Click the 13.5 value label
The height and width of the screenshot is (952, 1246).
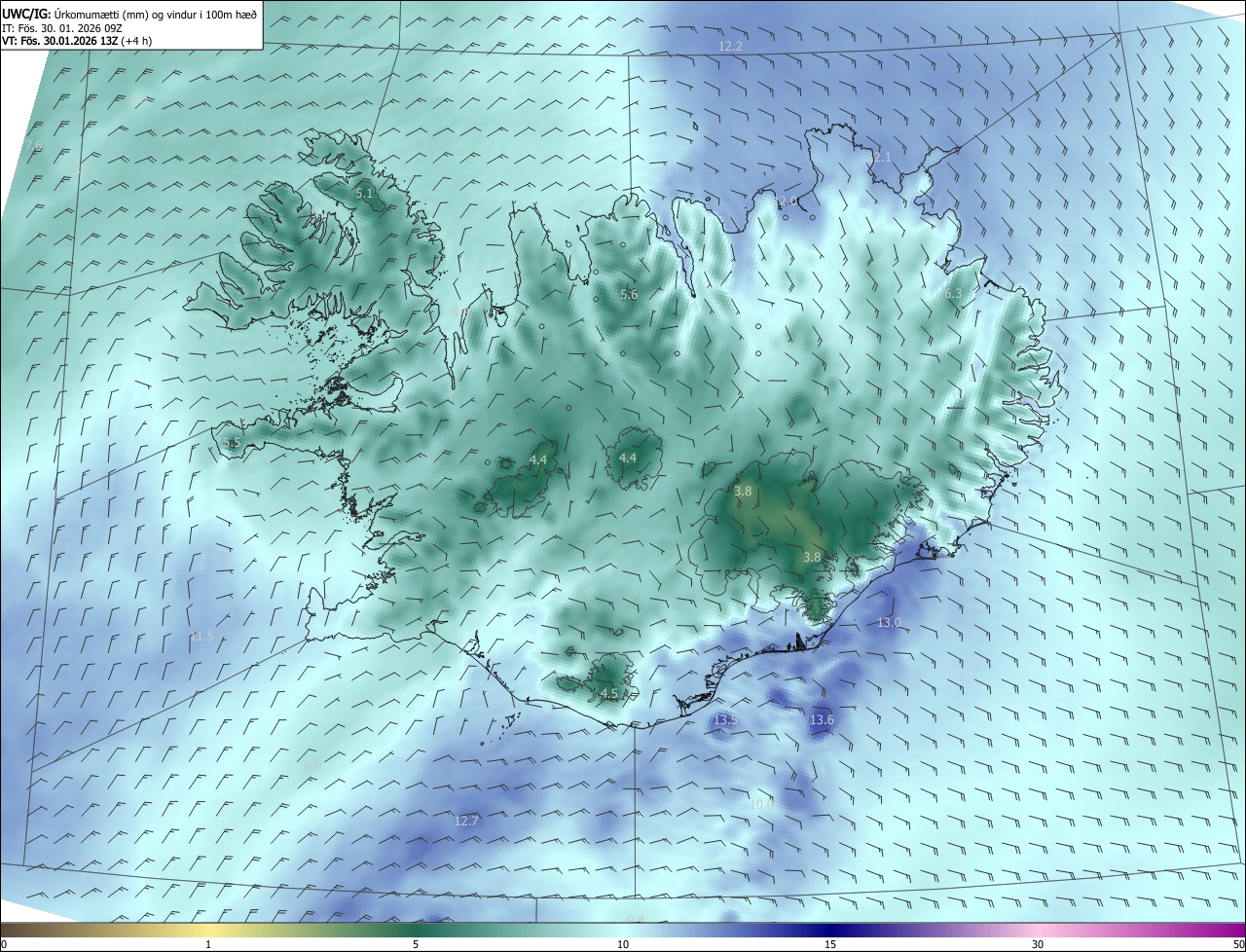(x=725, y=720)
